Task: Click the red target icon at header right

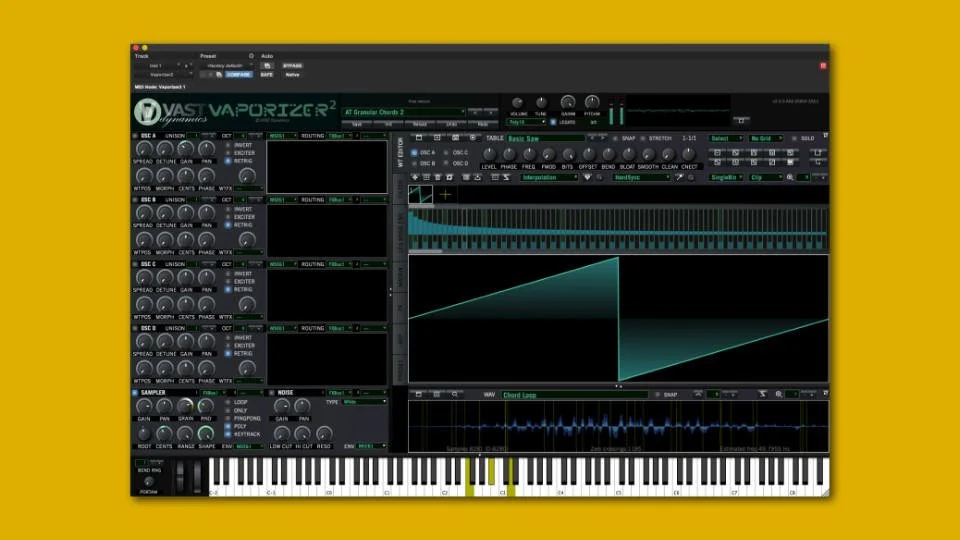Action: click(x=823, y=66)
